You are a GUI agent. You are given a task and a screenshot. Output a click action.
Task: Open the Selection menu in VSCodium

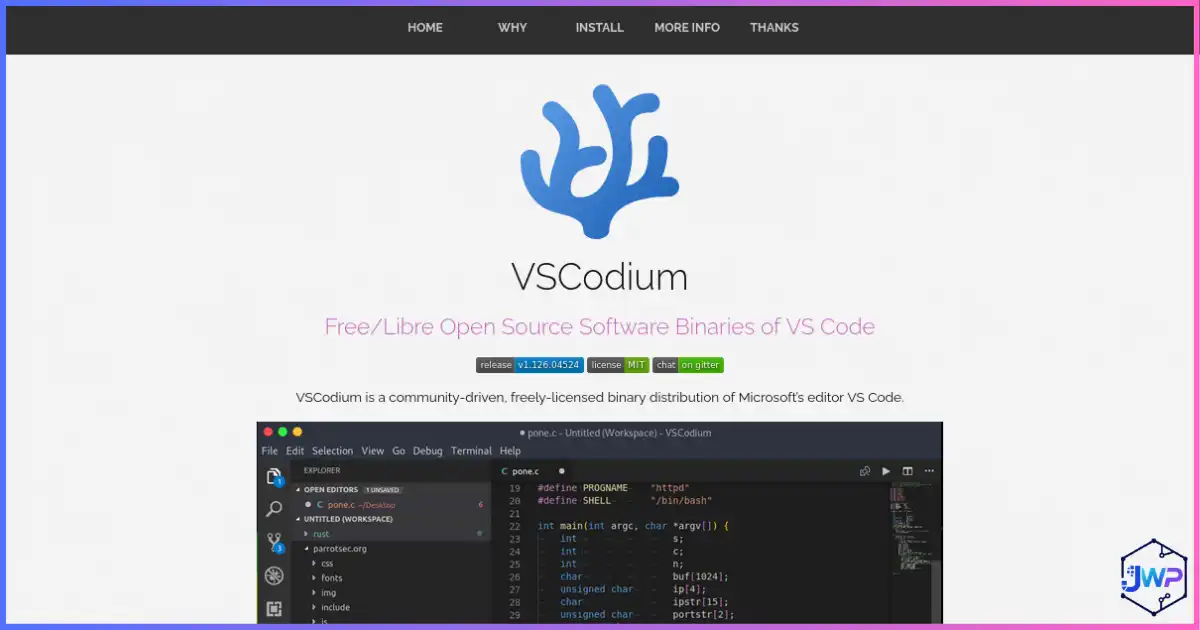(332, 451)
